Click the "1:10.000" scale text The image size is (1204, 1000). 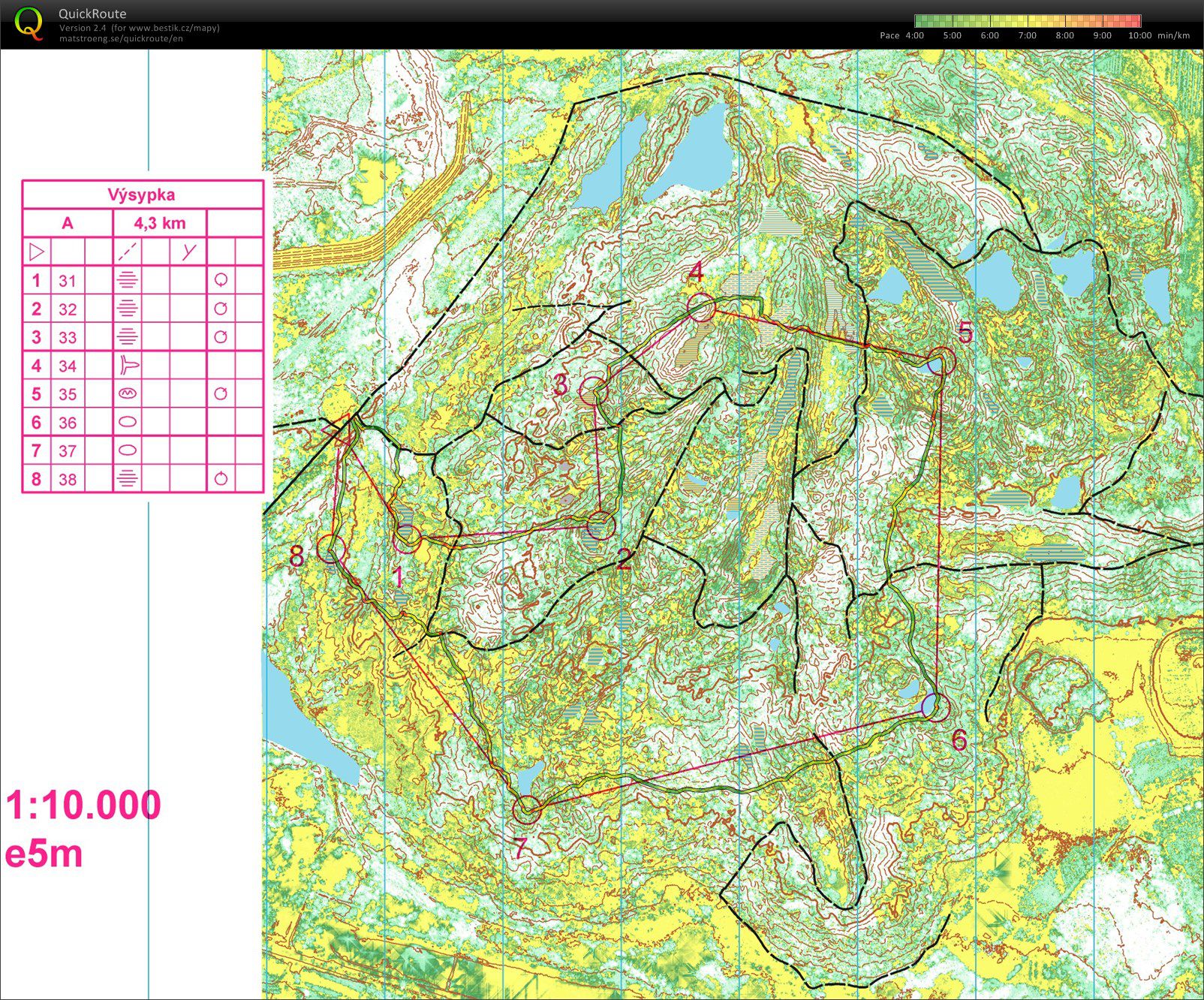(x=83, y=805)
